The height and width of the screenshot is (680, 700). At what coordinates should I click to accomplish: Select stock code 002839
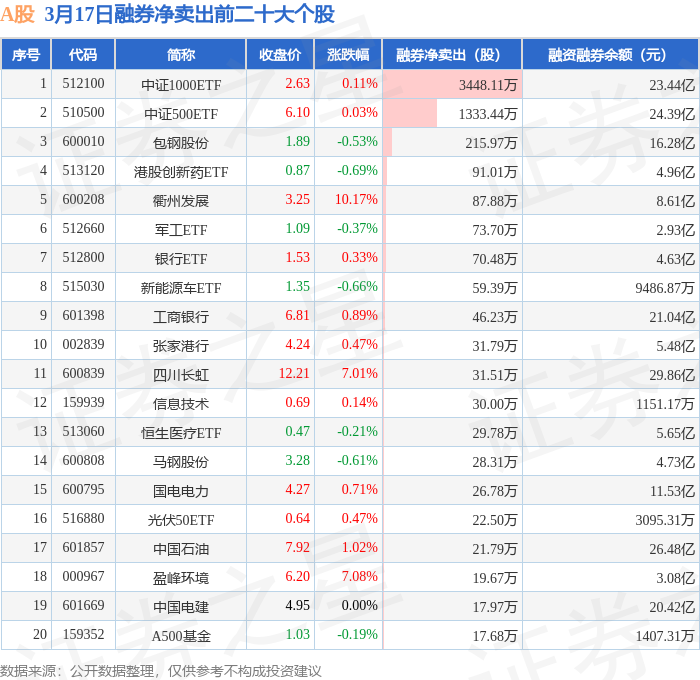[x=83, y=345]
